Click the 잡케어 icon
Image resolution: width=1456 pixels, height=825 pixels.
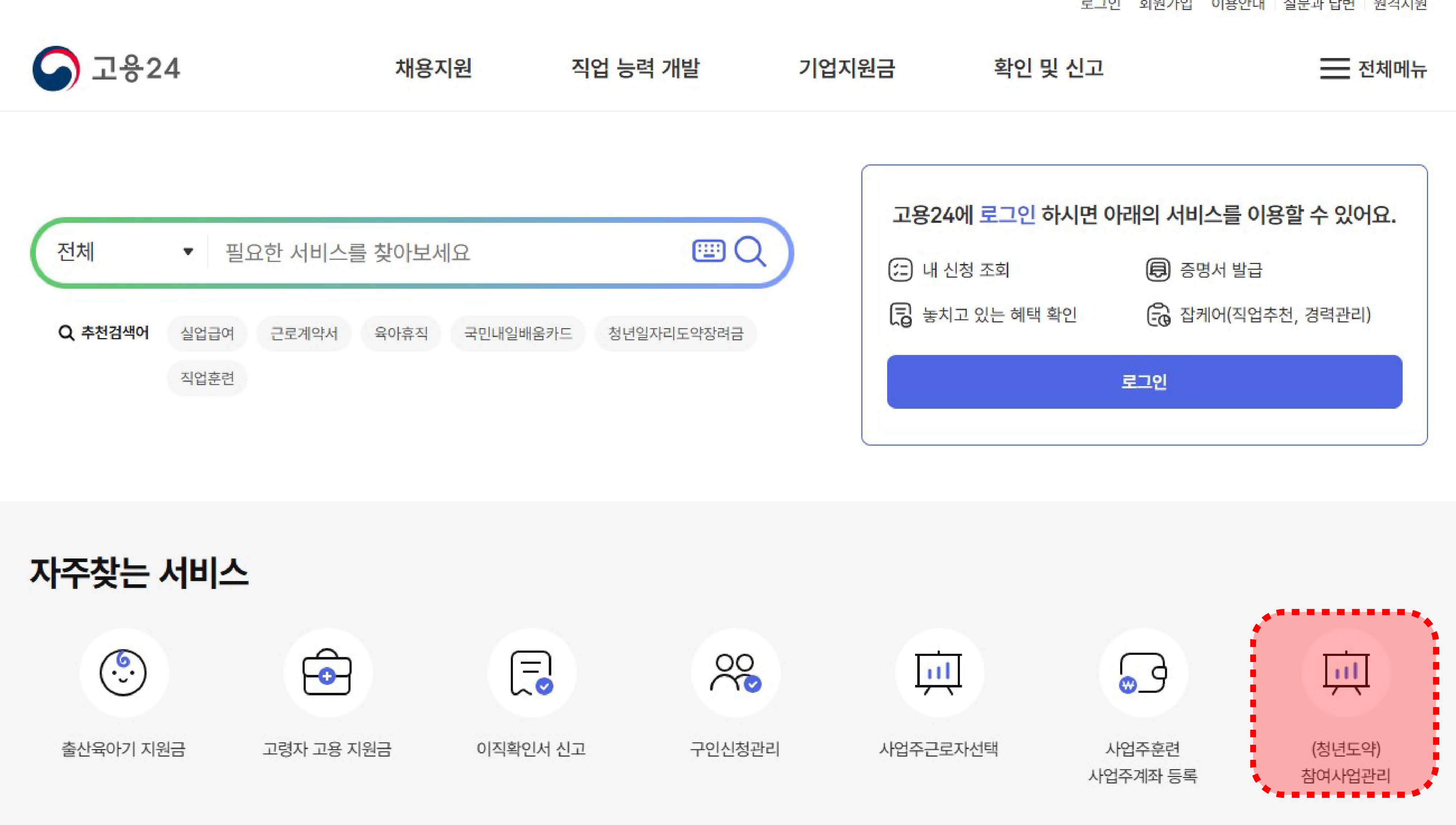point(1158,315)
